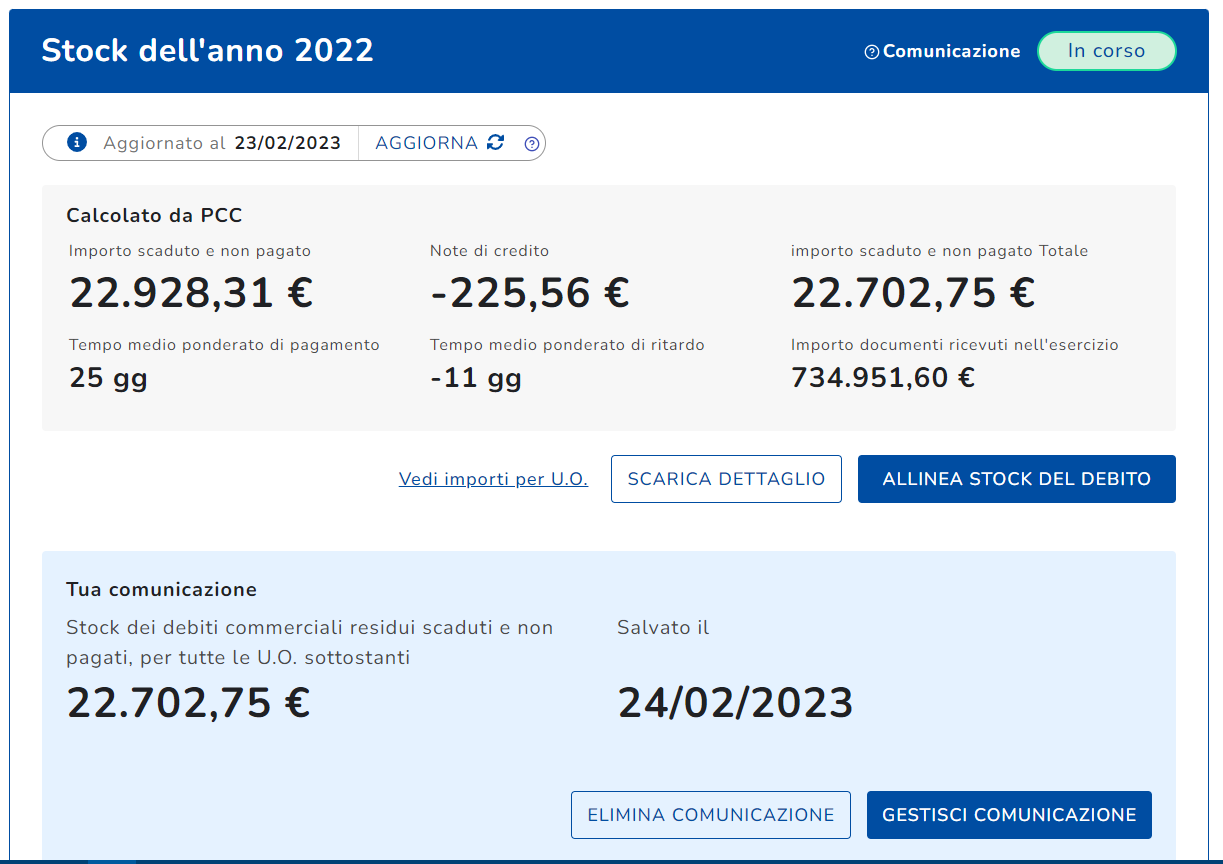The width and height of the screenshot is (1223, 864).
Task: Click SCARICA DETTAGLIO to download details
Action: [x=726, y=479]
